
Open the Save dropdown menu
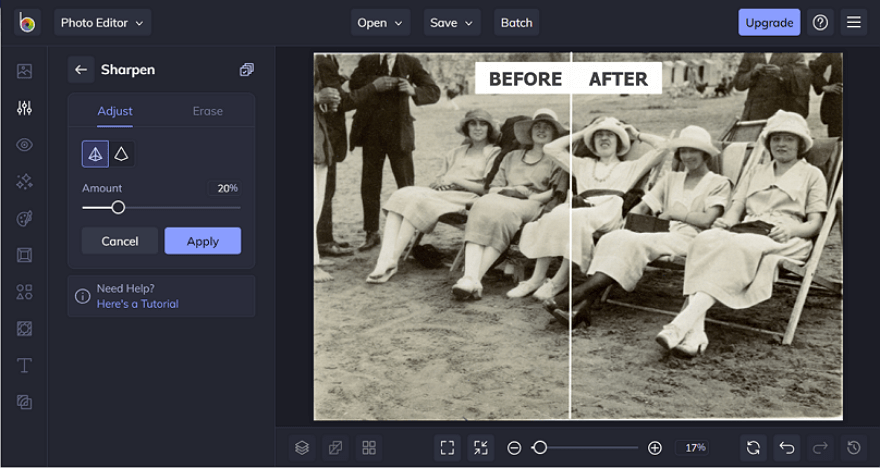tap(452, 22)
